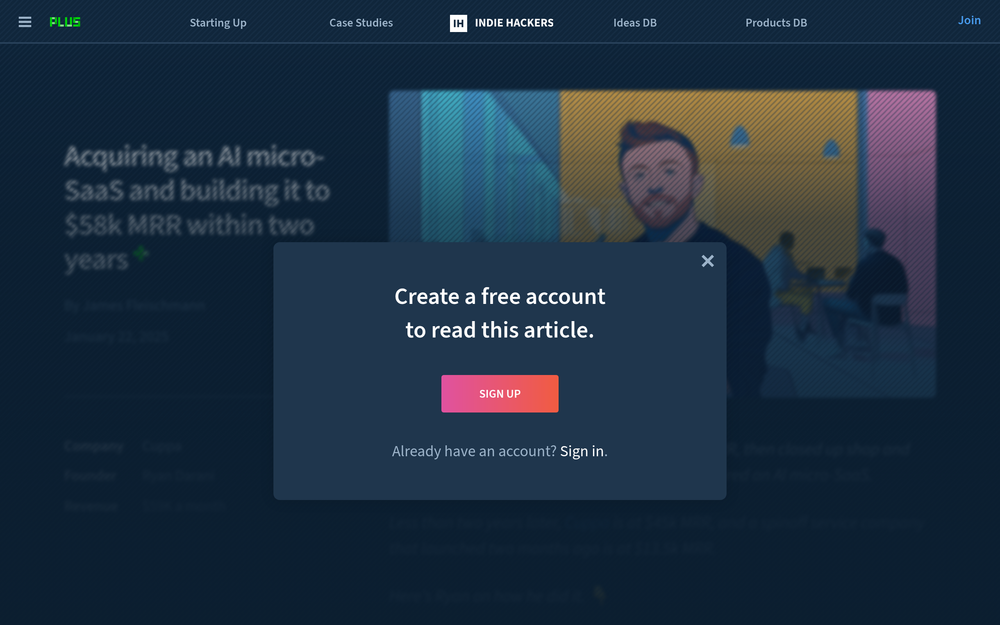Open the Case Studies page
Image resolution: width=1000 pixels, height=625 pixels.
point(361,23)
